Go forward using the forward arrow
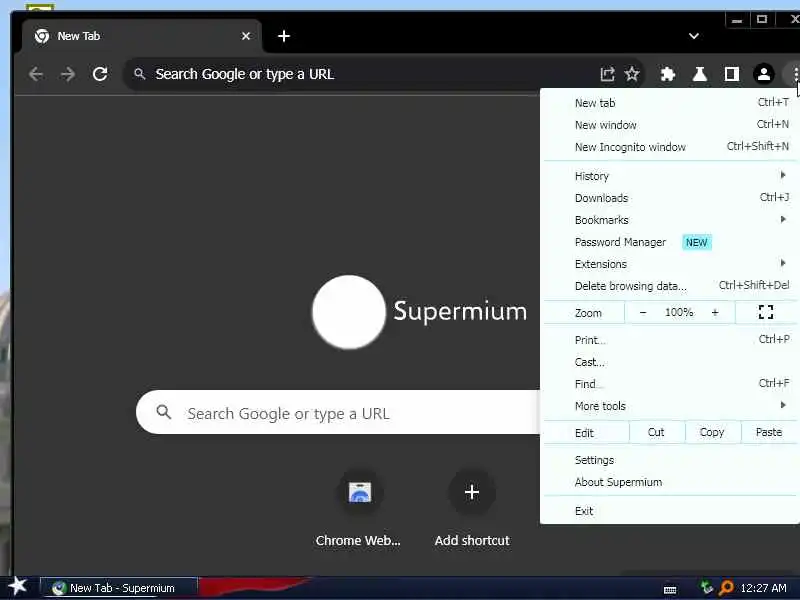Viewport: 800px width, 600px height. (67, 74)
